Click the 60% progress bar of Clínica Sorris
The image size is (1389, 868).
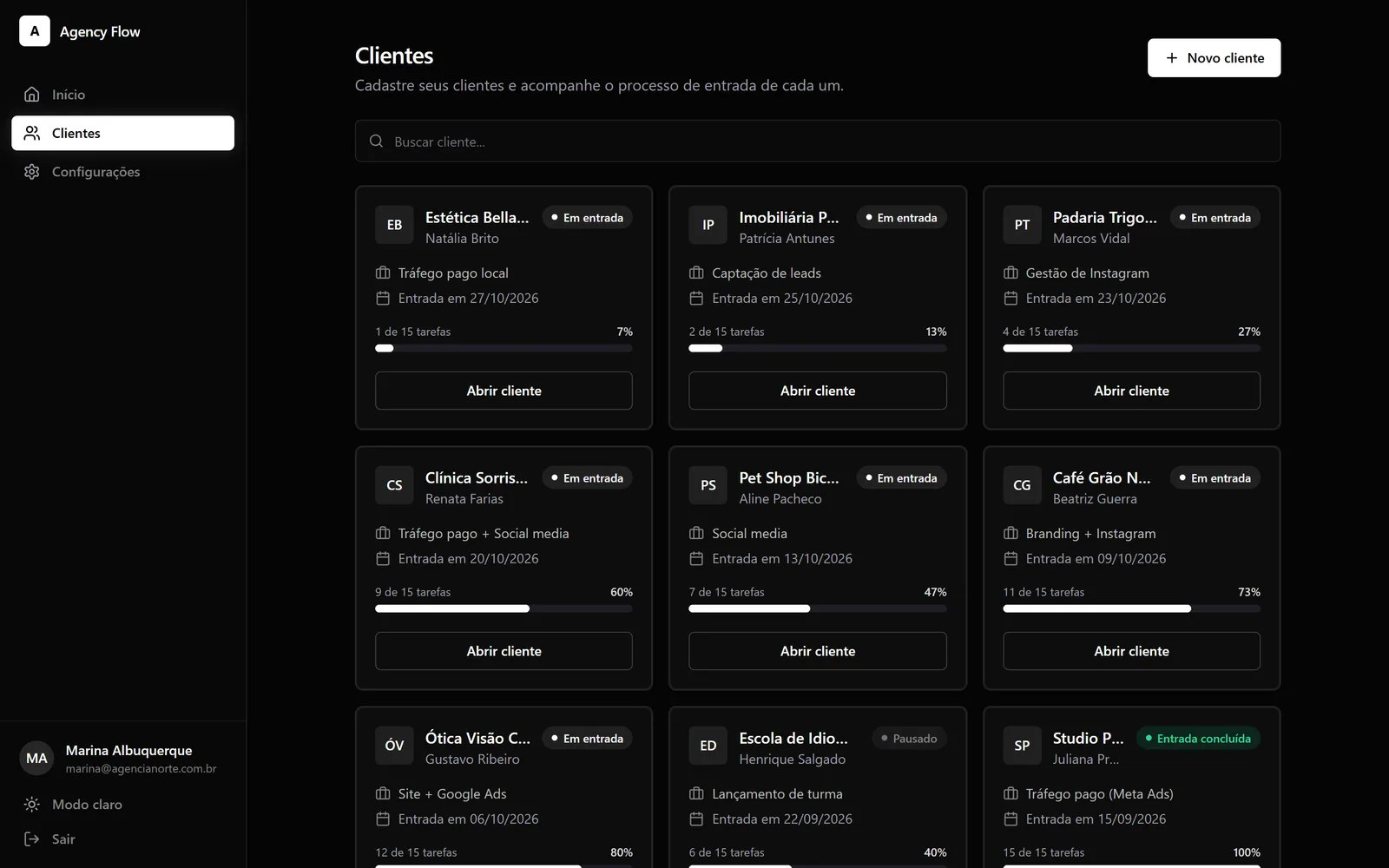point(504,608)
